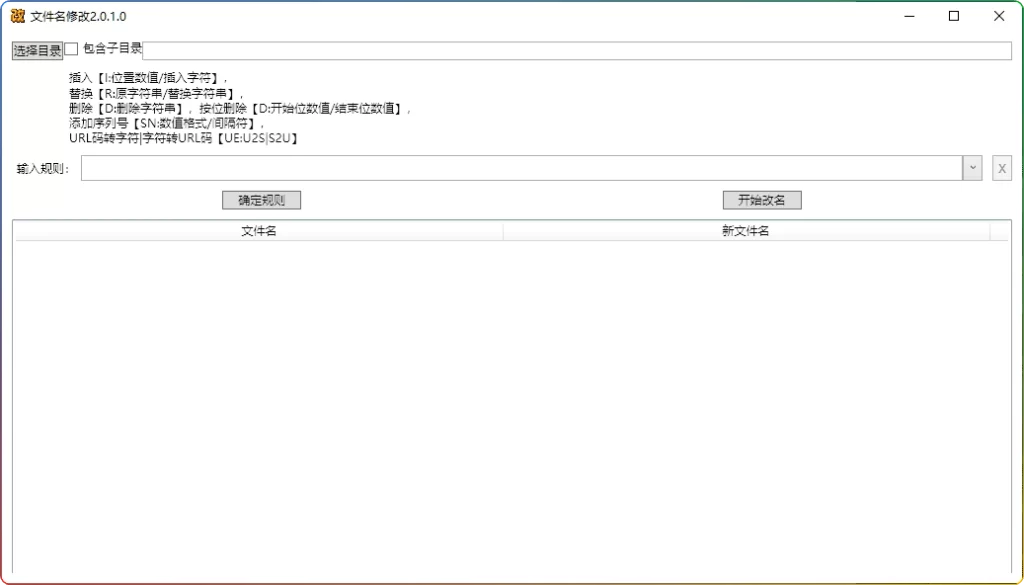Viewport: 1024px width, 585px height.
Task: Click the maximize icon in title bar
Action: point(953,16)
